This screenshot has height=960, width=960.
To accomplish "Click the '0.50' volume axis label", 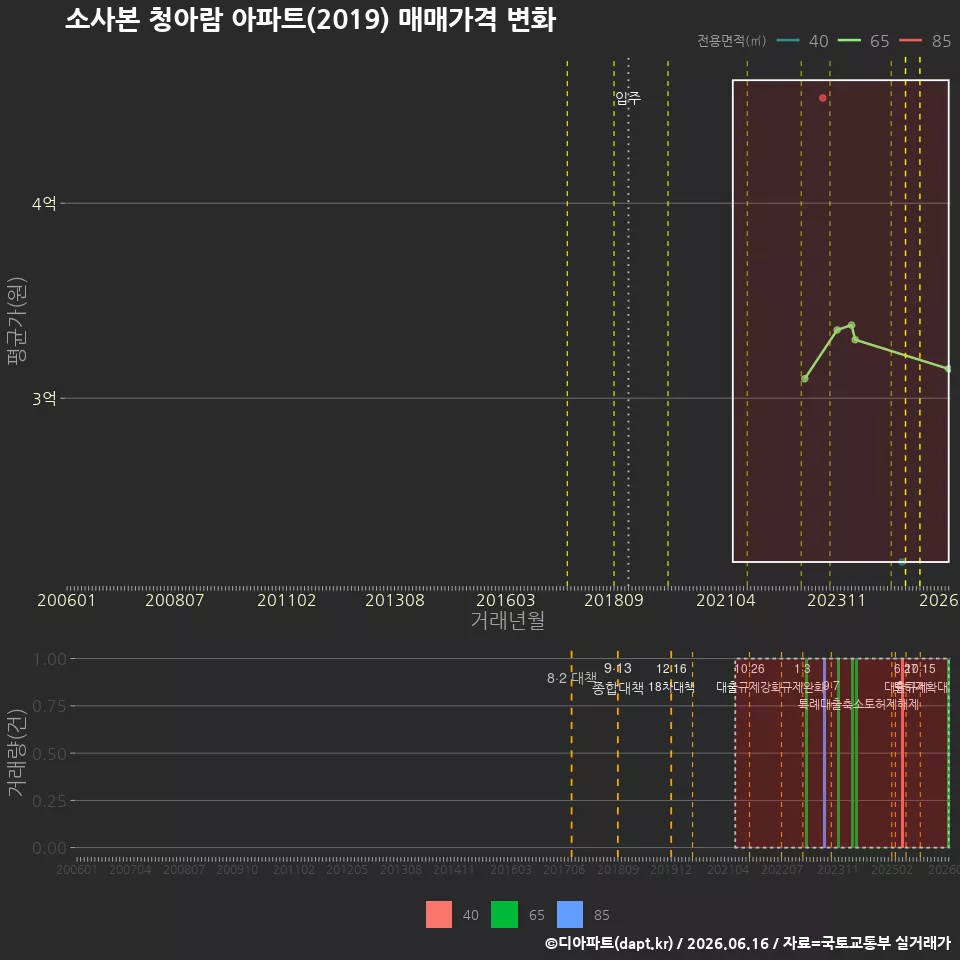I will (x=50, y=754).
